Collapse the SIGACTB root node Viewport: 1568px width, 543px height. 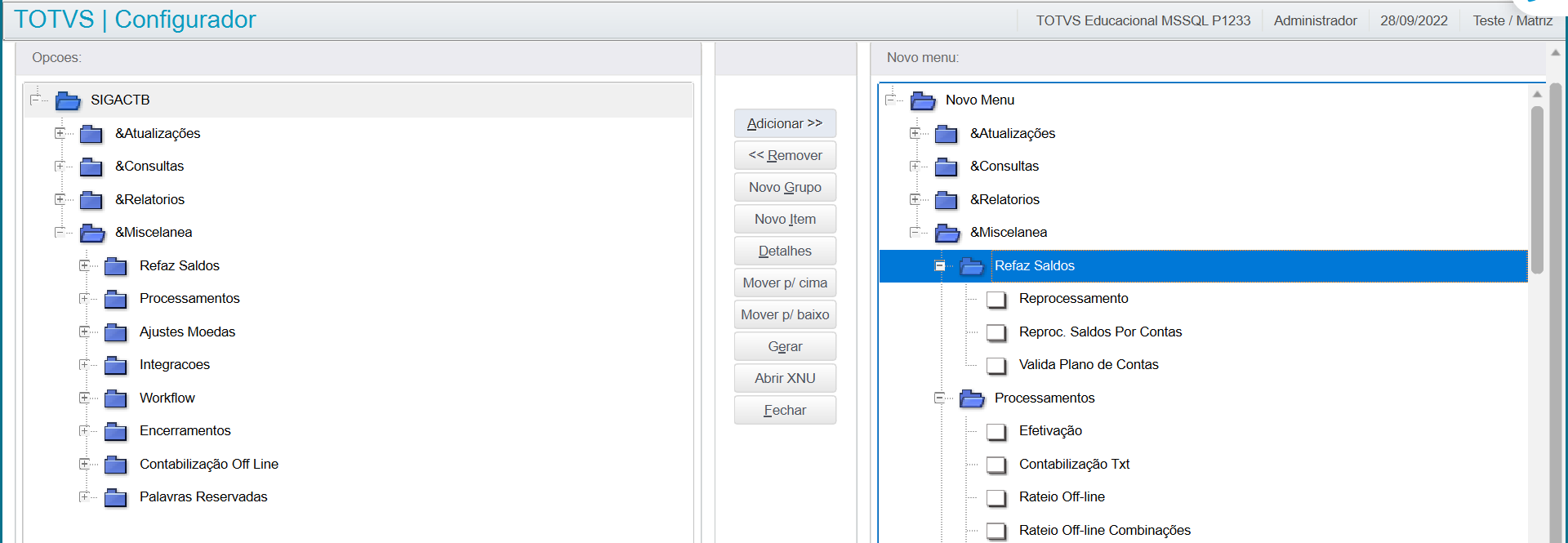(x=35, y=100)
